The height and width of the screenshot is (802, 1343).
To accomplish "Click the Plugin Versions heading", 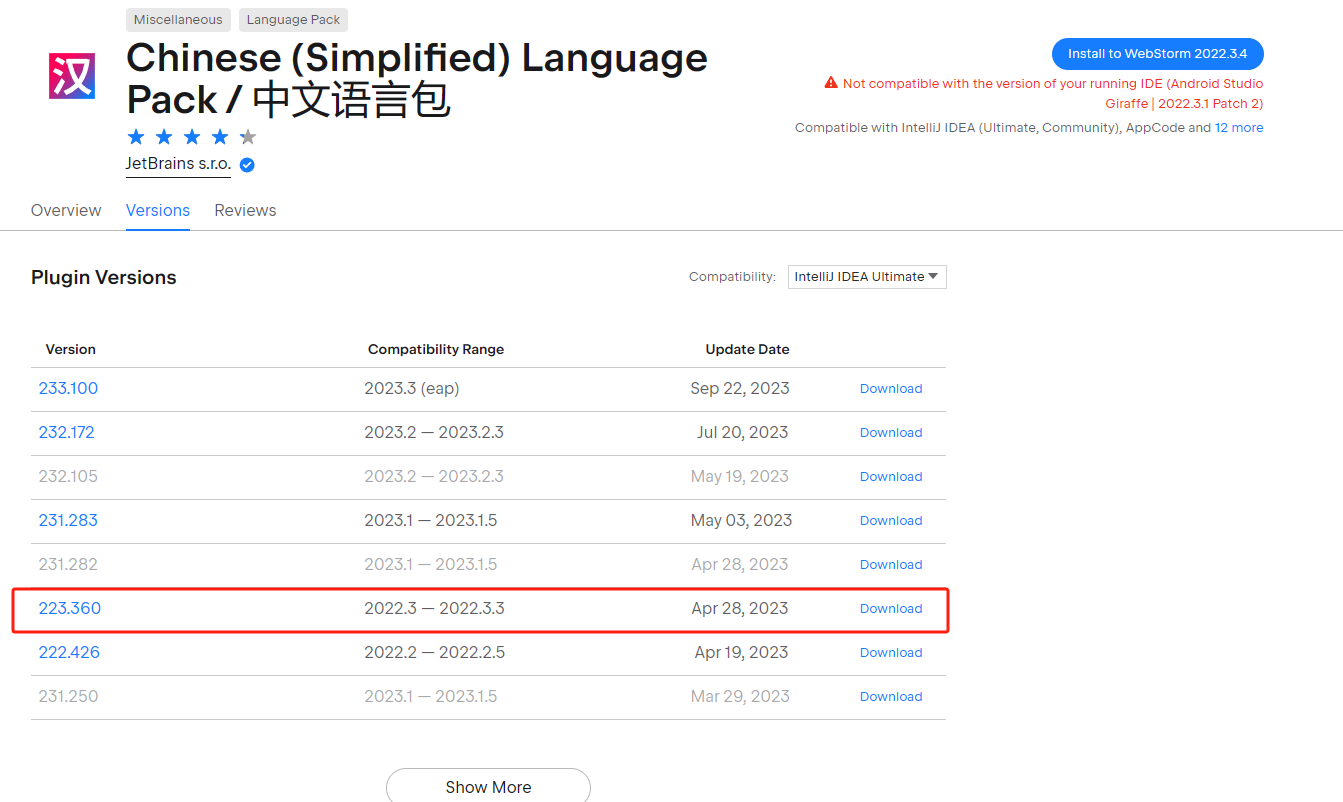I will 104,277.
